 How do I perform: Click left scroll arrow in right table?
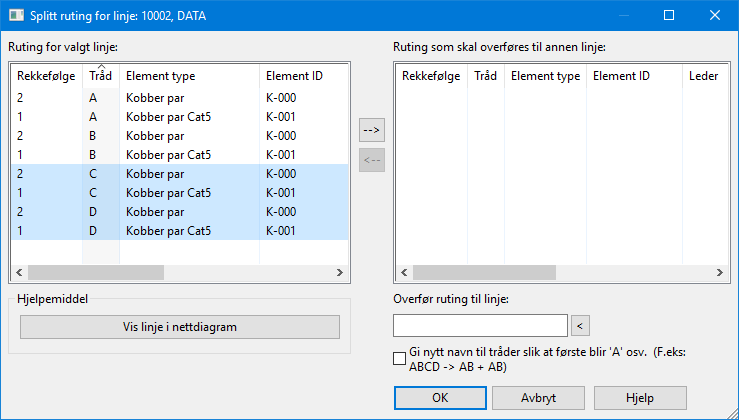tap(404, 272)
